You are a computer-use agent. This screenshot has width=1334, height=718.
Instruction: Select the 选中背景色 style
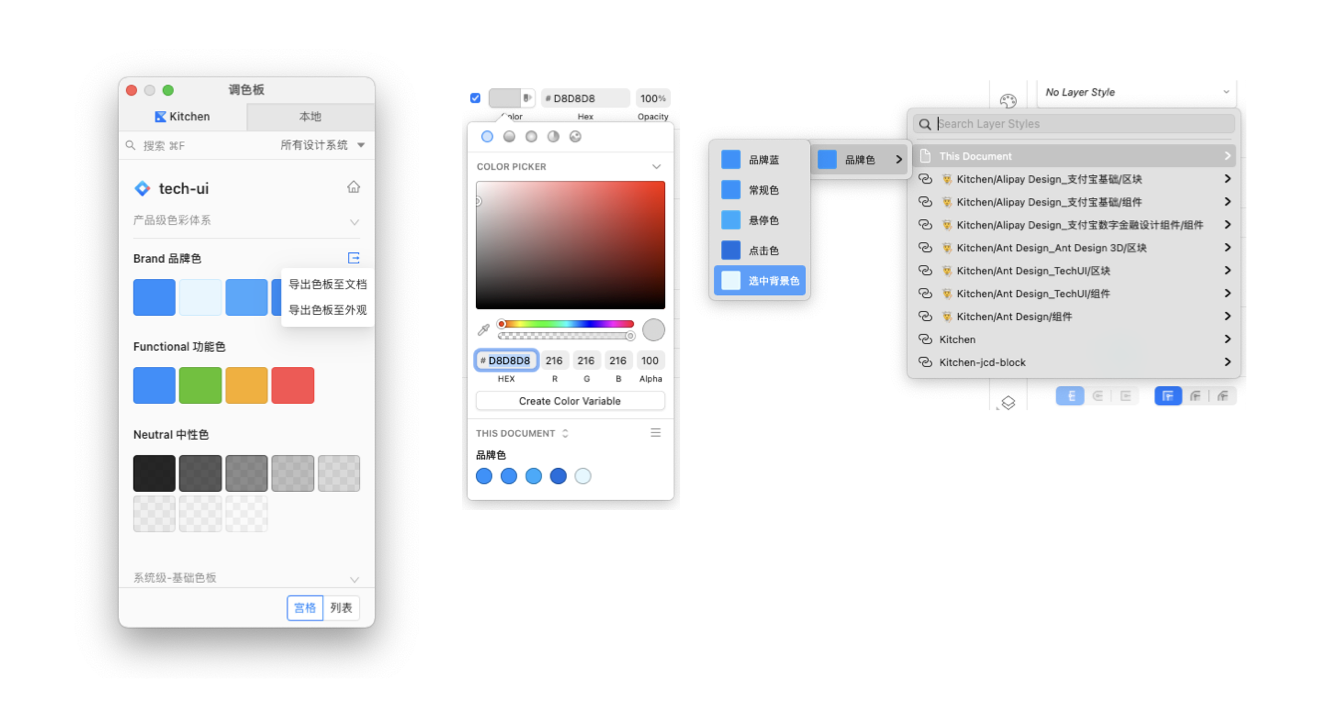click(x=760, y=281)
